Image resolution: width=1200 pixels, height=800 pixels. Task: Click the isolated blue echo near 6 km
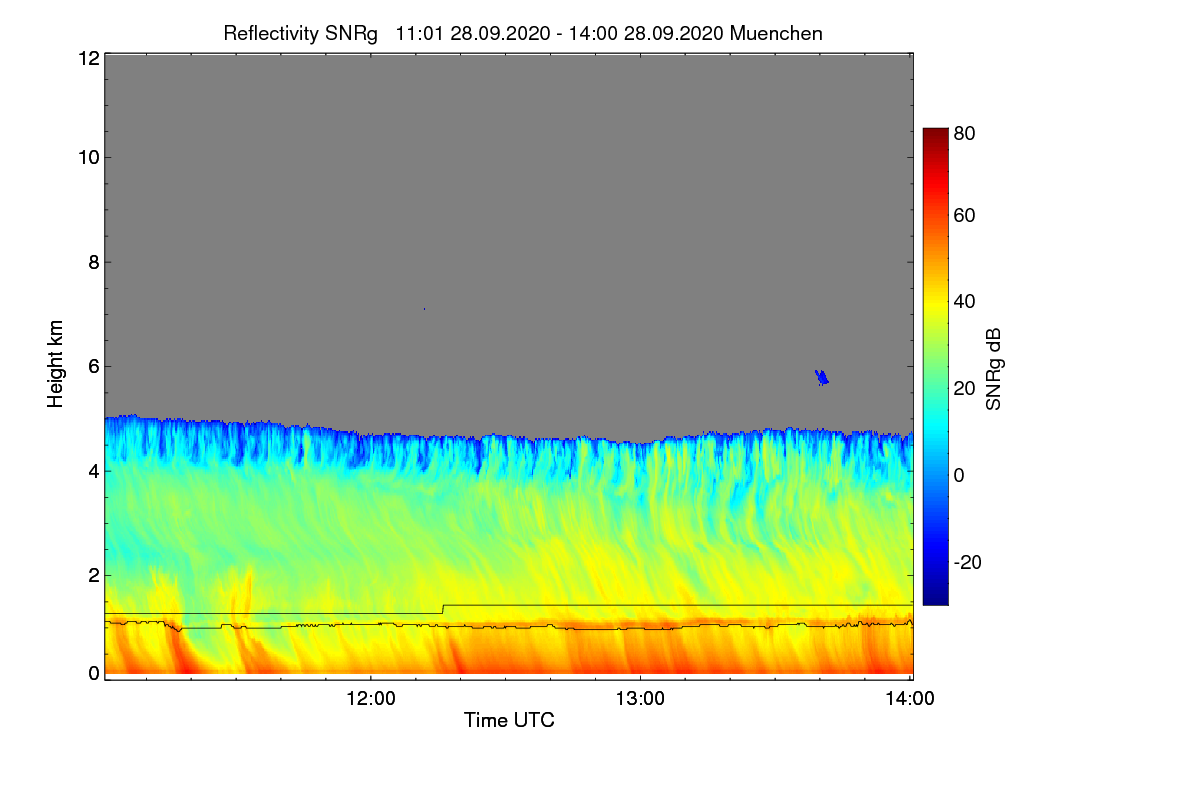[821, 377]
